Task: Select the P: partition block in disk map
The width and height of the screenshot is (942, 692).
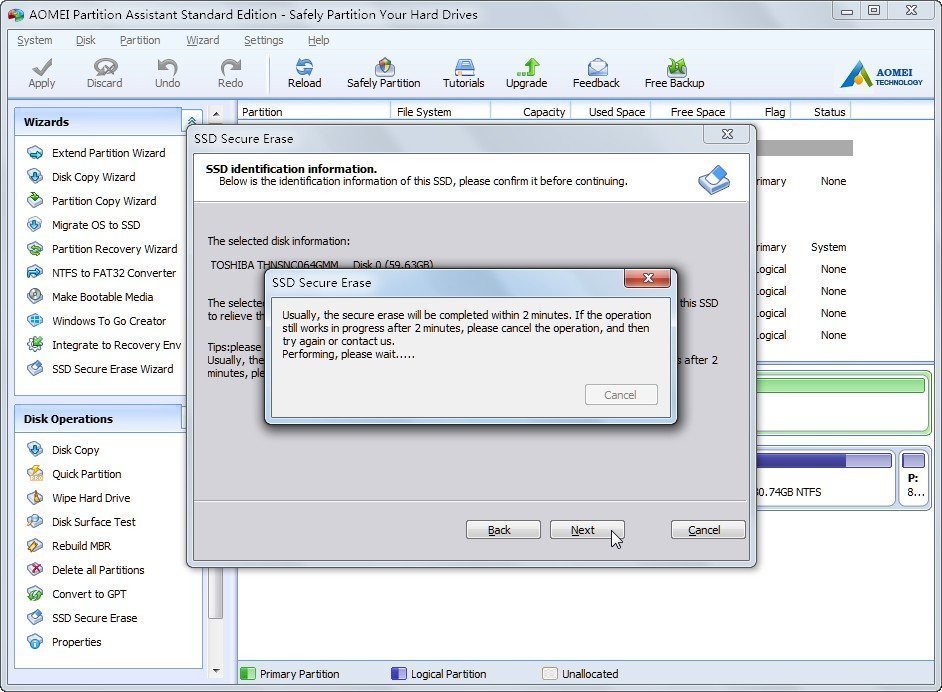Action: click(914, 478)
